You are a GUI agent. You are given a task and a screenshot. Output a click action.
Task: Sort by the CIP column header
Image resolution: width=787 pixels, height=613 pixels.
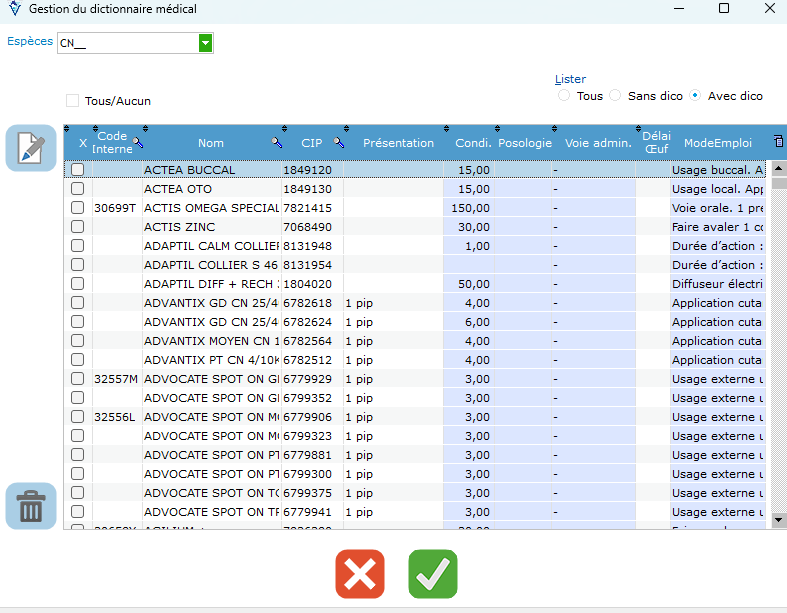click(312, 143)
